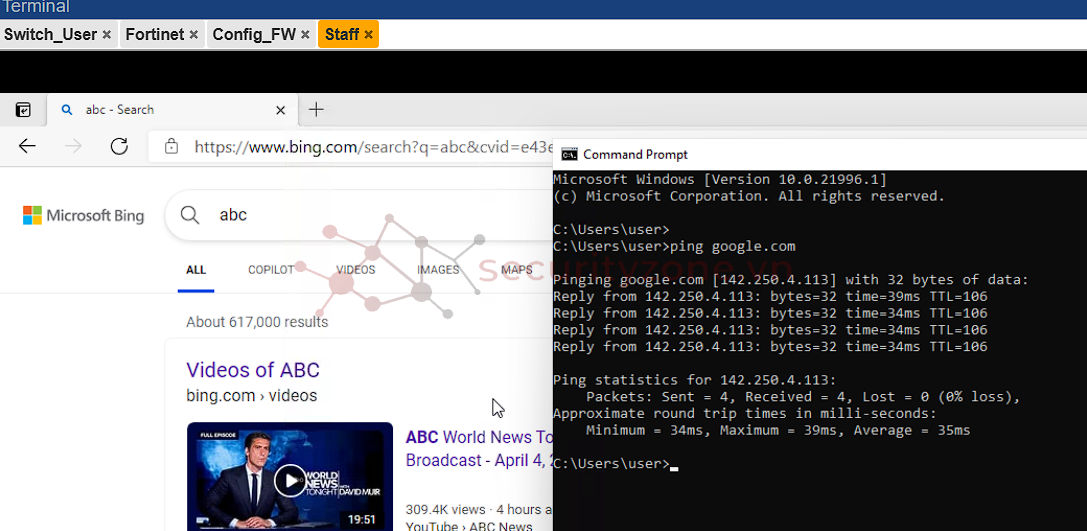Click the first reply line with time=39ms
1087x531 pixels.
pyautogui.click(x=770, y=297)
